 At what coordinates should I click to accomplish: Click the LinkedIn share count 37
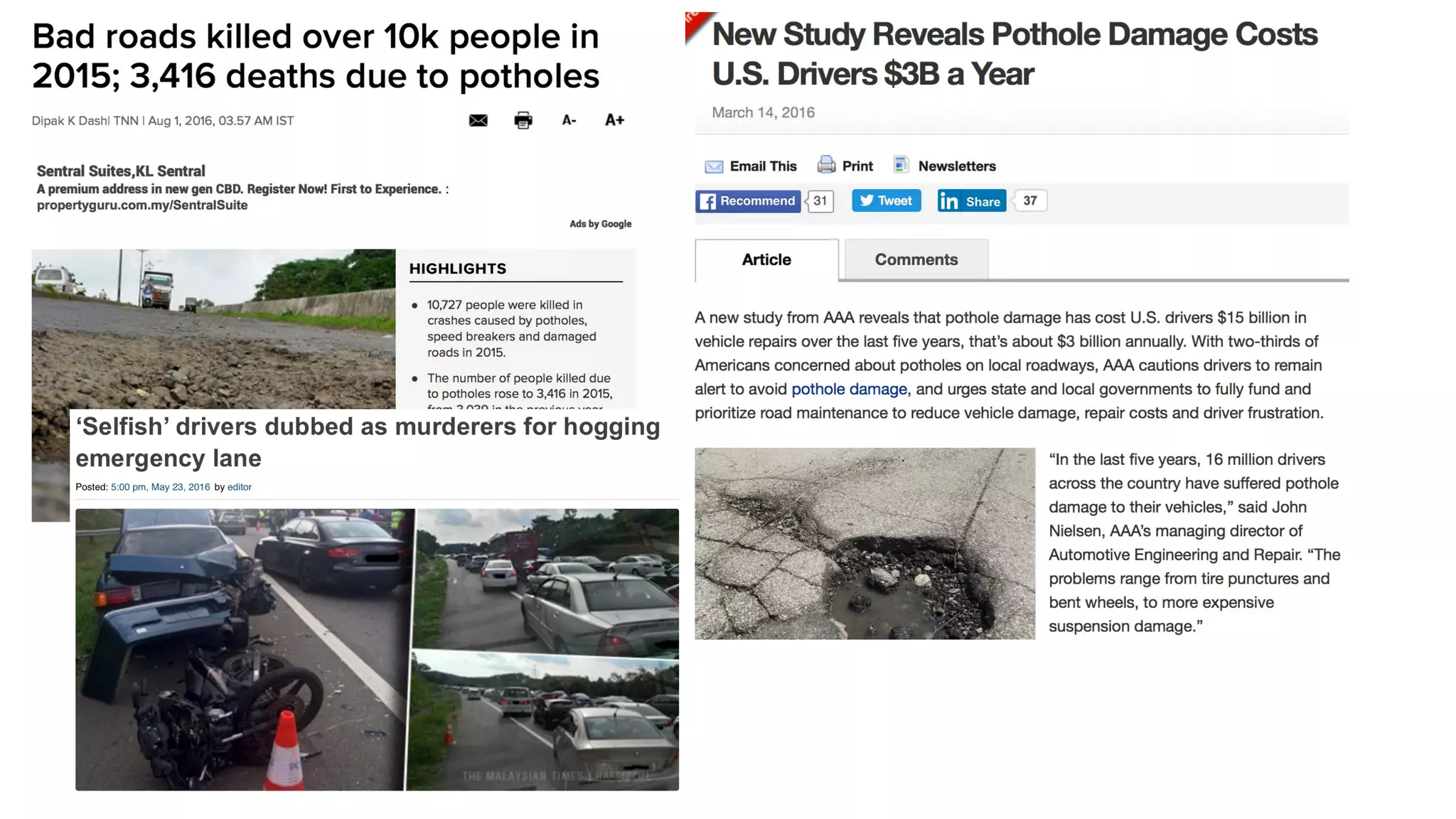pos(1029,200)
